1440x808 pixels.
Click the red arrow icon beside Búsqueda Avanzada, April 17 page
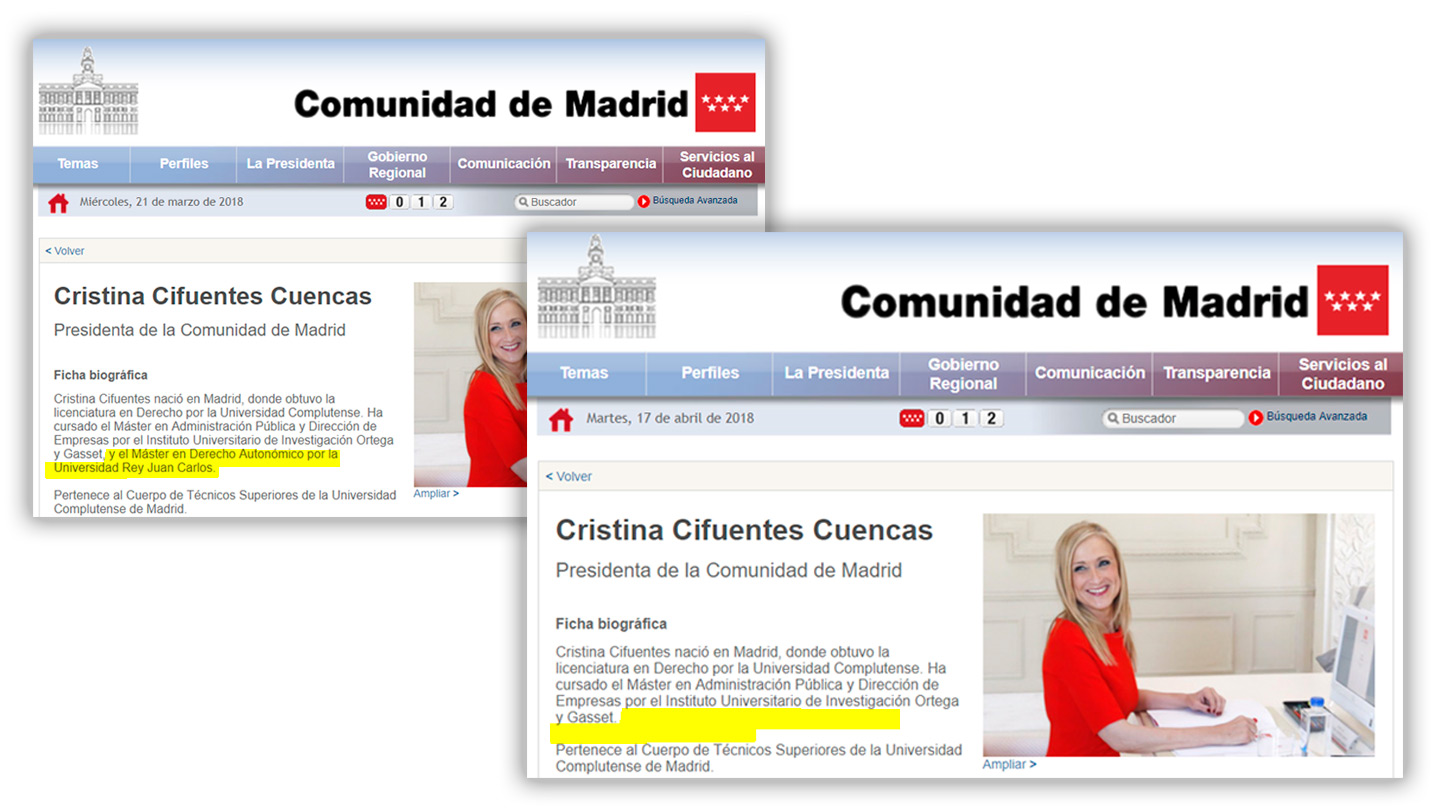(x=1256, y=418)
